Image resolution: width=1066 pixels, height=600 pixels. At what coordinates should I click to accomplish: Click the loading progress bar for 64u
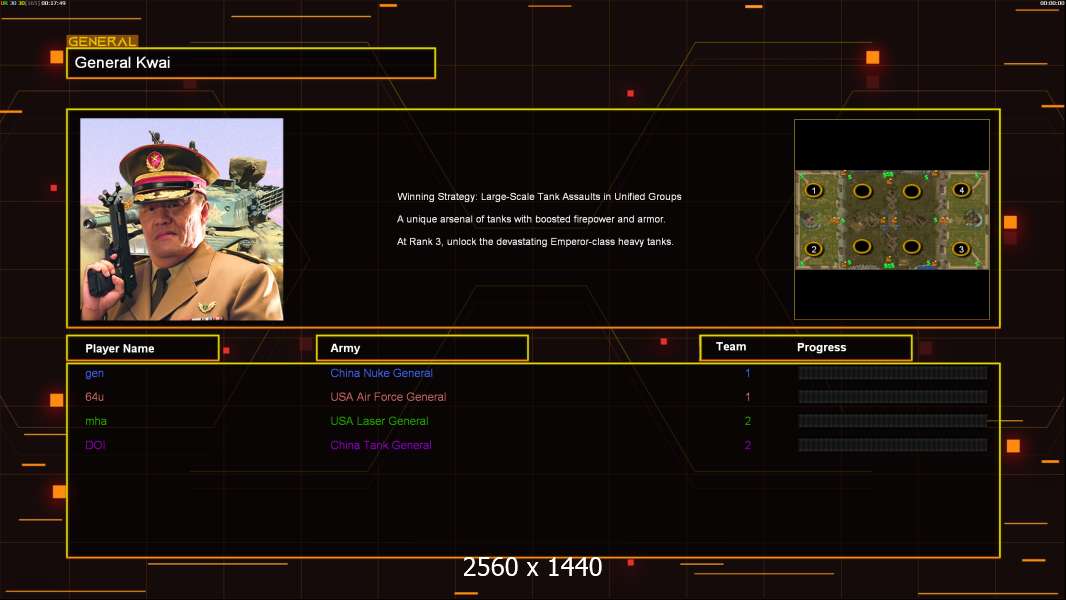[x=893, y=397]
